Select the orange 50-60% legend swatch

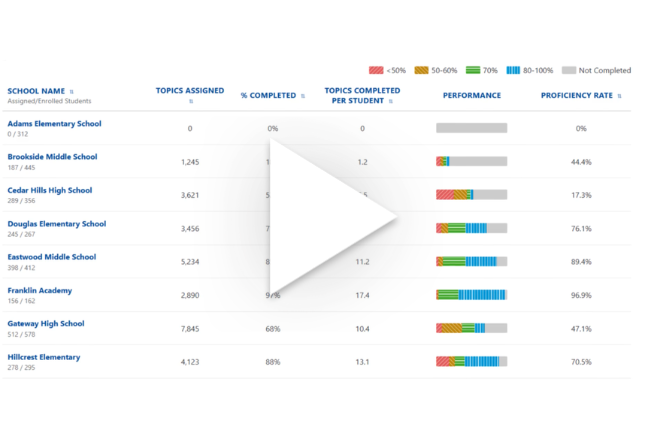423,70
